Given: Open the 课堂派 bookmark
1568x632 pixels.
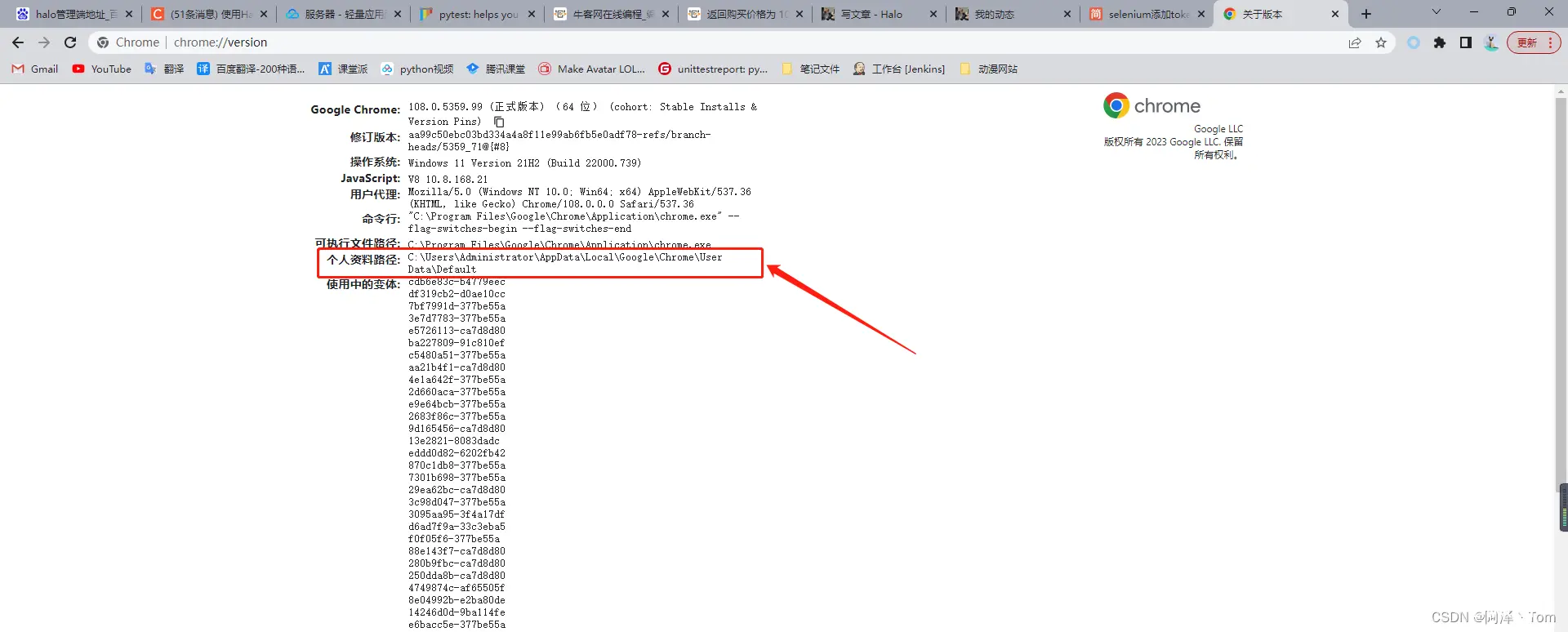Looking at the screenshot, I should tap(343, 69).
